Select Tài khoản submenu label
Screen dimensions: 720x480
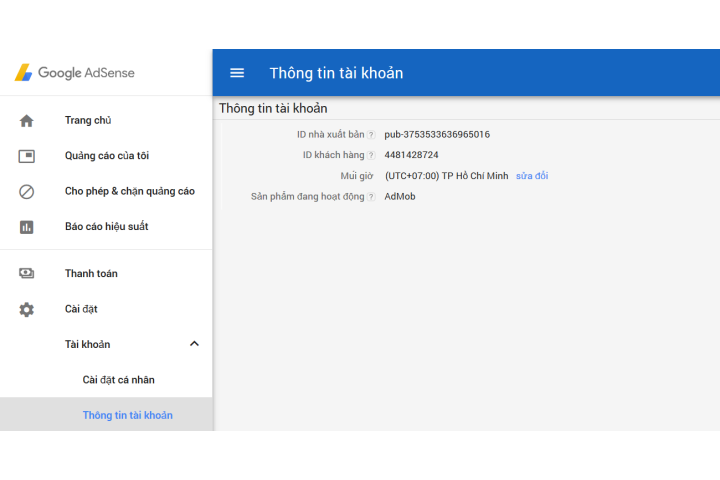click(87, 344)
